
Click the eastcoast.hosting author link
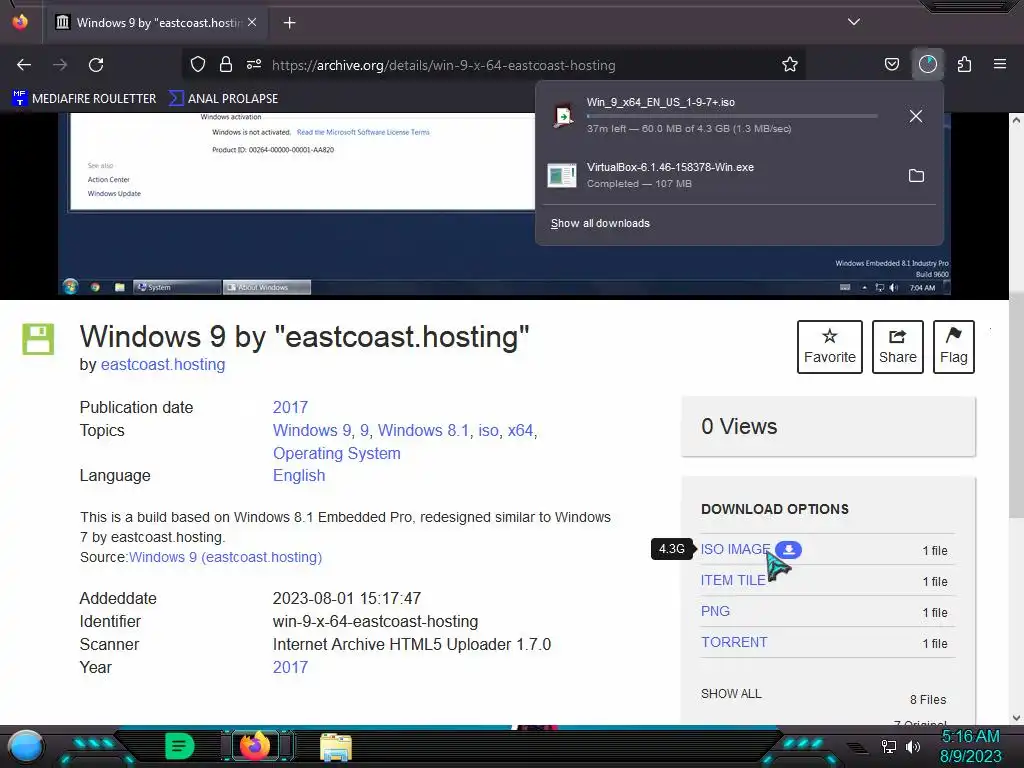(x=163, y=364)
